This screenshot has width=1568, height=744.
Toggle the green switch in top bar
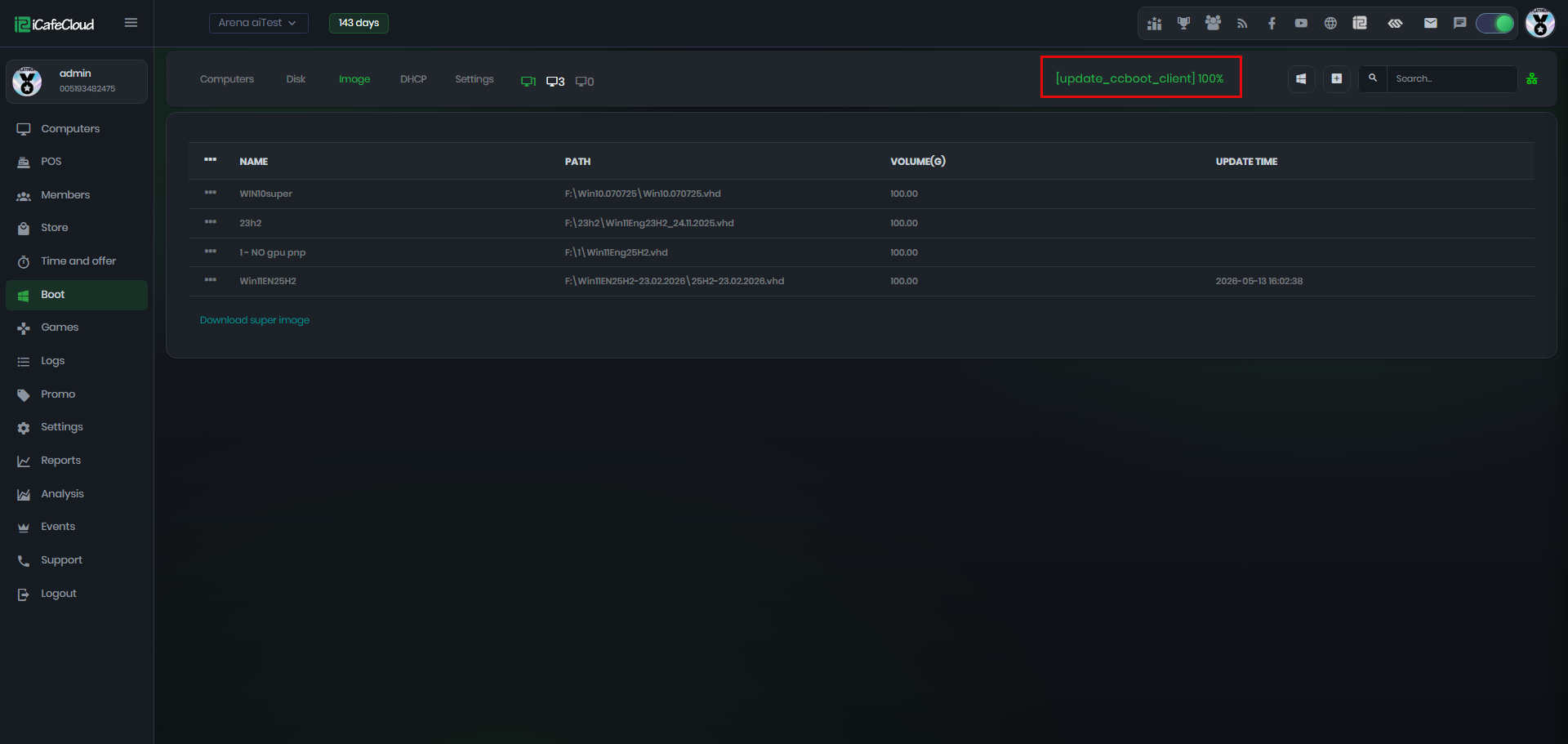coord(1495,24)
